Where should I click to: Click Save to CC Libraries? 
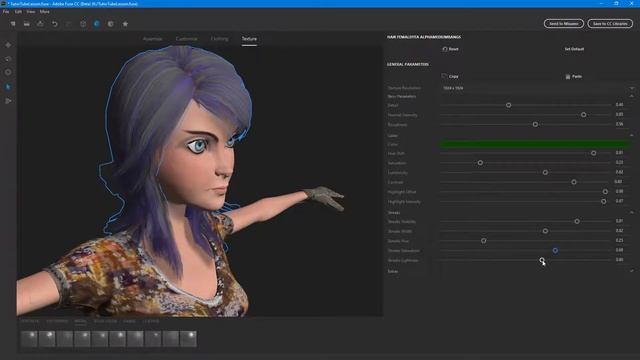coord(610,24)
